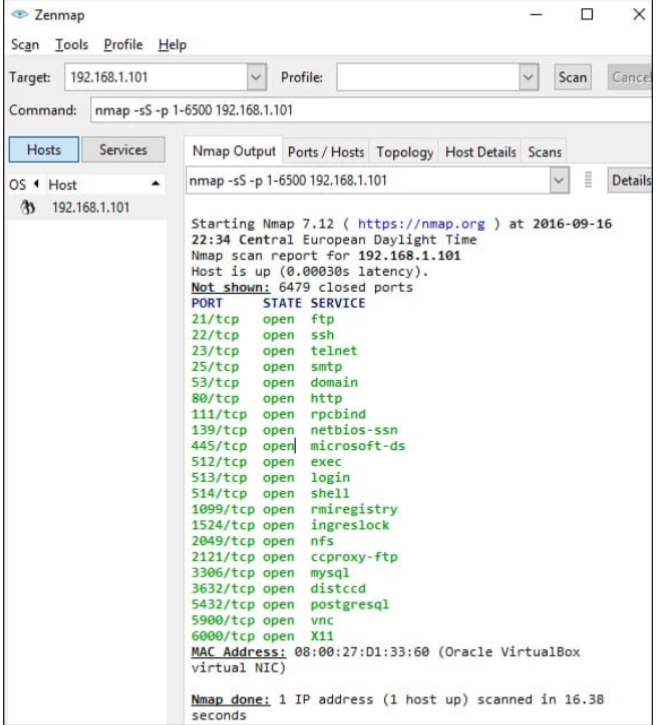Open the Target dropdown arrow

[x=256, y=77]
